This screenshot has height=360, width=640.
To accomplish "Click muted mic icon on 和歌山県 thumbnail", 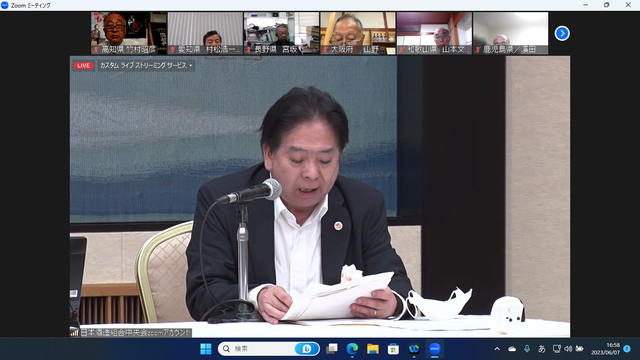I will [x=402, y=50].
